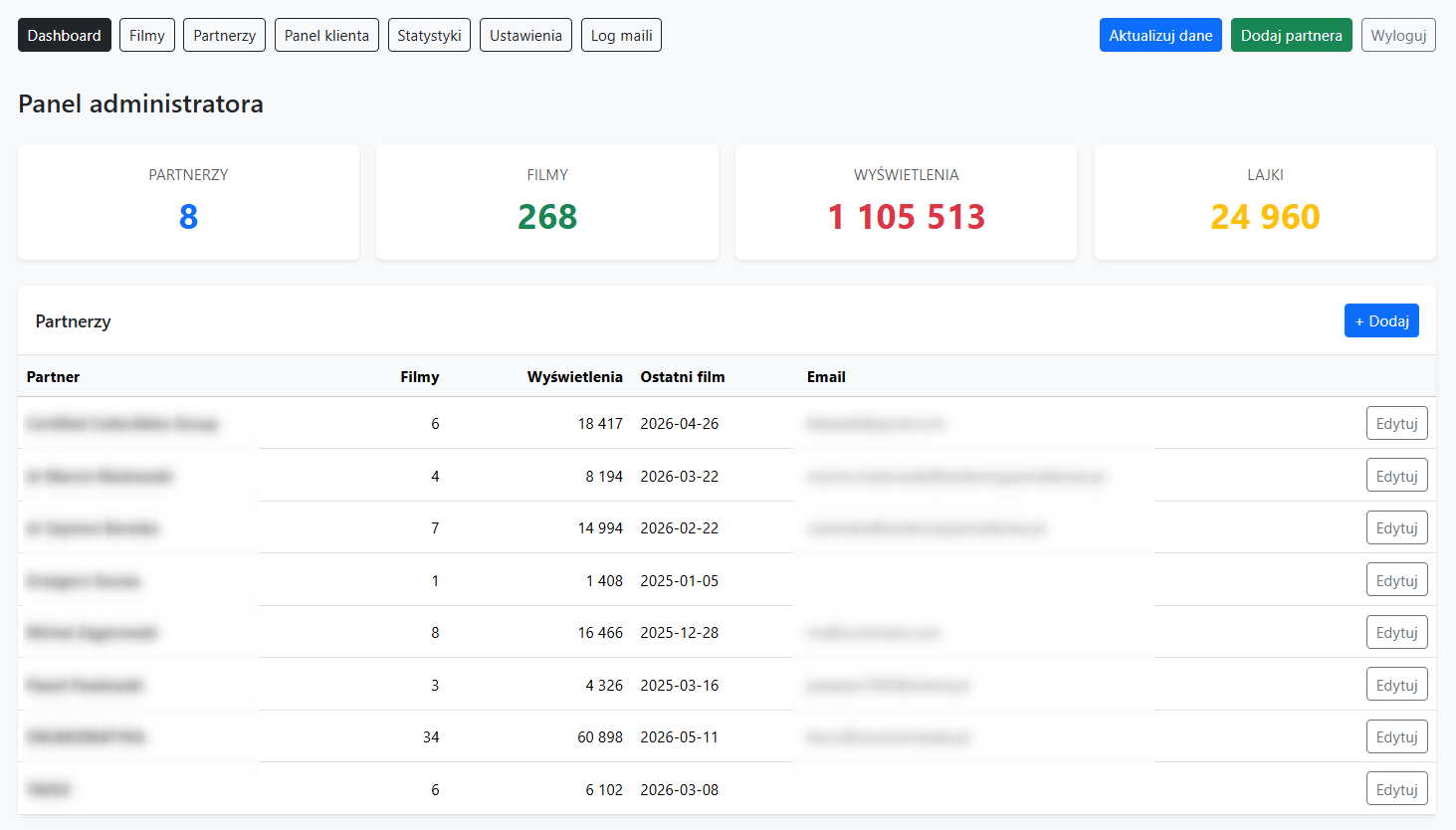1456x830 pixels.
Task: Edit partner with 6 102 views
Action: (1397, 789)
